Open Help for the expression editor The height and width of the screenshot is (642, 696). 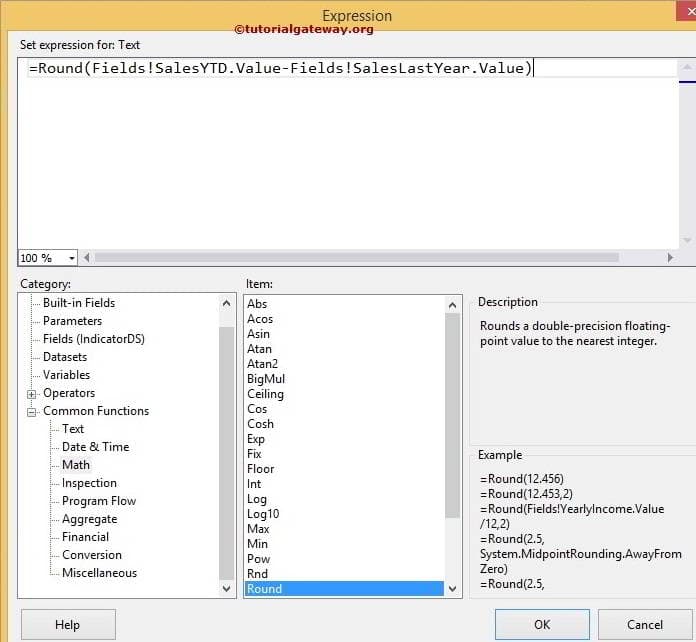click(68, 624)
